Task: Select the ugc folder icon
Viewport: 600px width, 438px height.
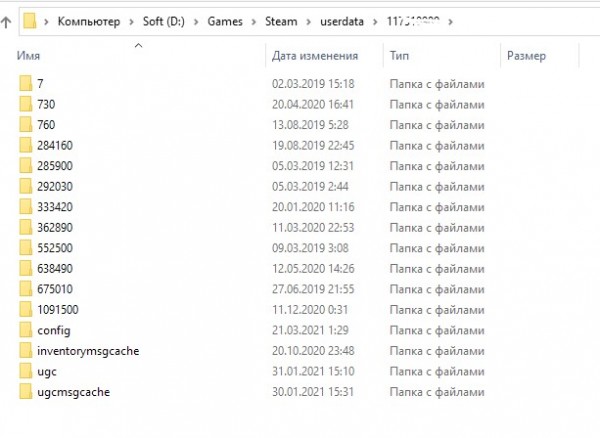Action: 26,371
